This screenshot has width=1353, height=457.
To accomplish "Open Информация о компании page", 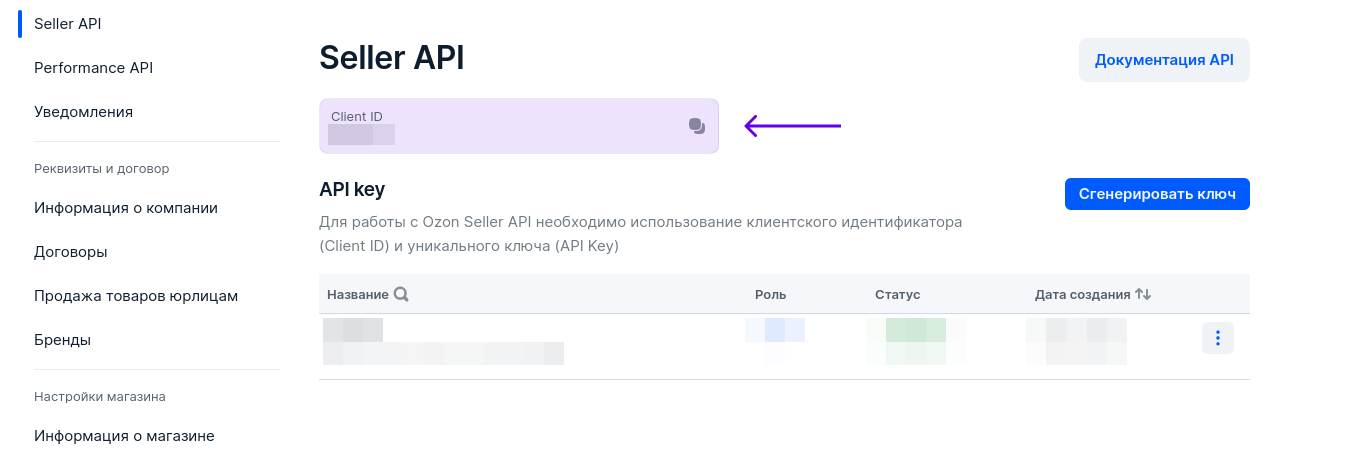I will tap(126, 208).
